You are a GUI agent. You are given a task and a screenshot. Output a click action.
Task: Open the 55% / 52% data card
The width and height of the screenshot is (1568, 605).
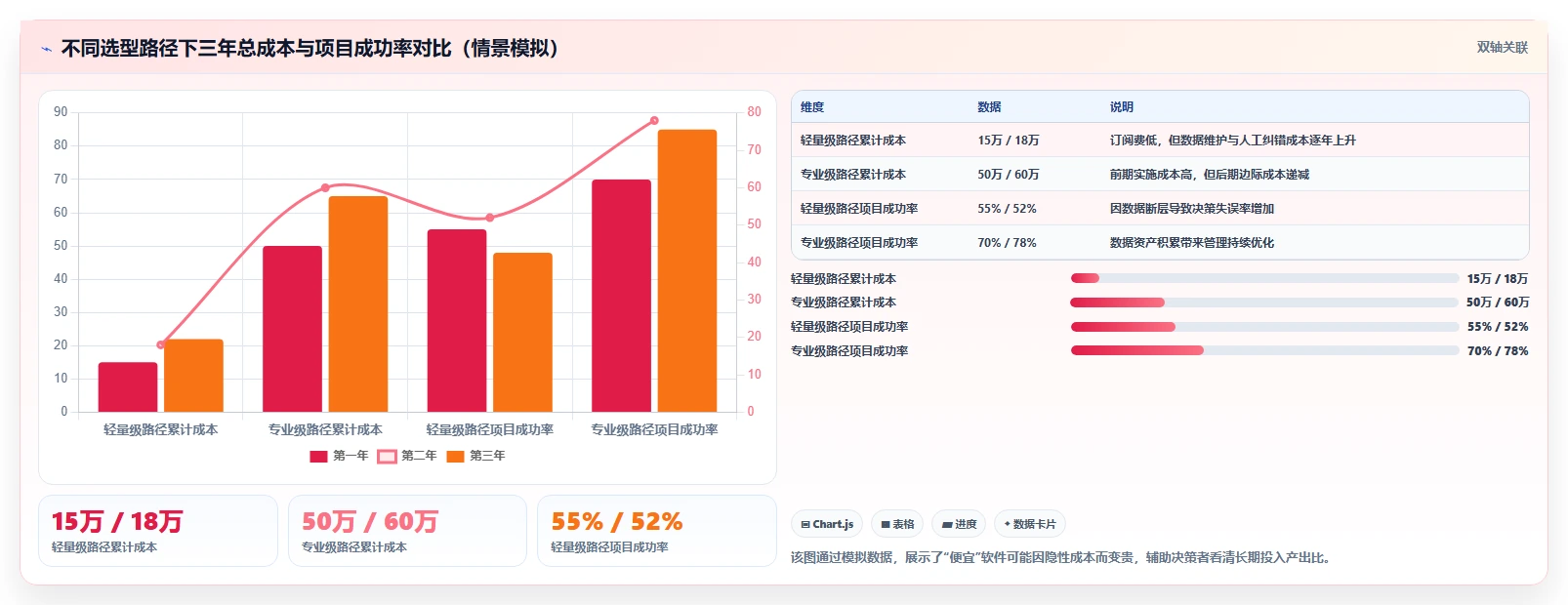(x=657, y=531)
